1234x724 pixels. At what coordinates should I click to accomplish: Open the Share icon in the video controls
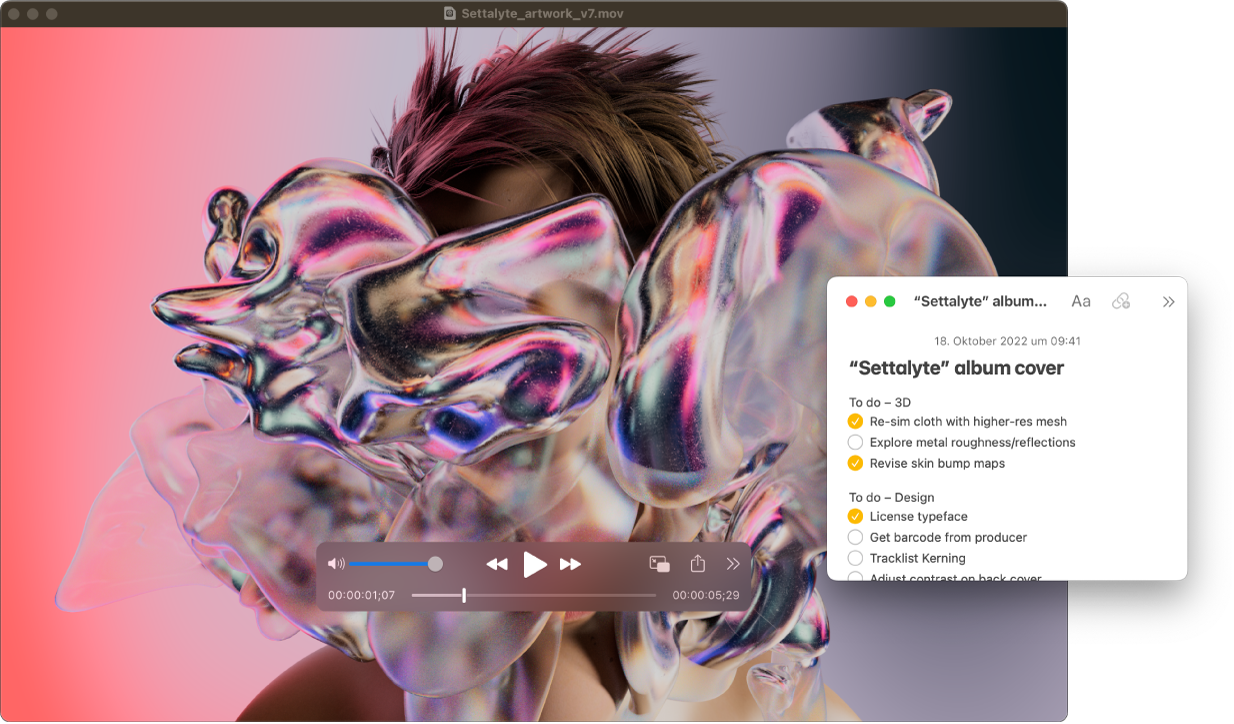(697, 564)
